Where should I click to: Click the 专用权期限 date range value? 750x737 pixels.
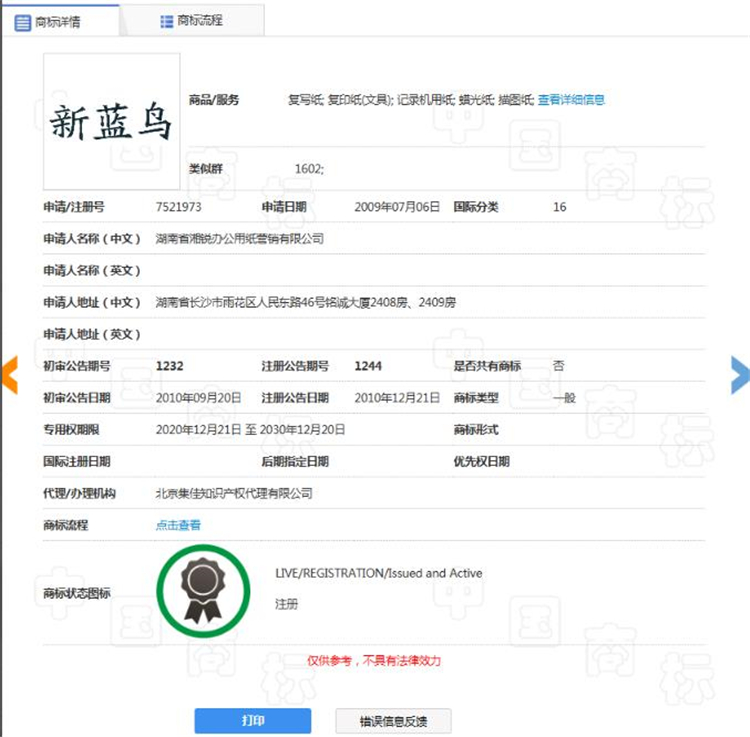coord(250,429)
